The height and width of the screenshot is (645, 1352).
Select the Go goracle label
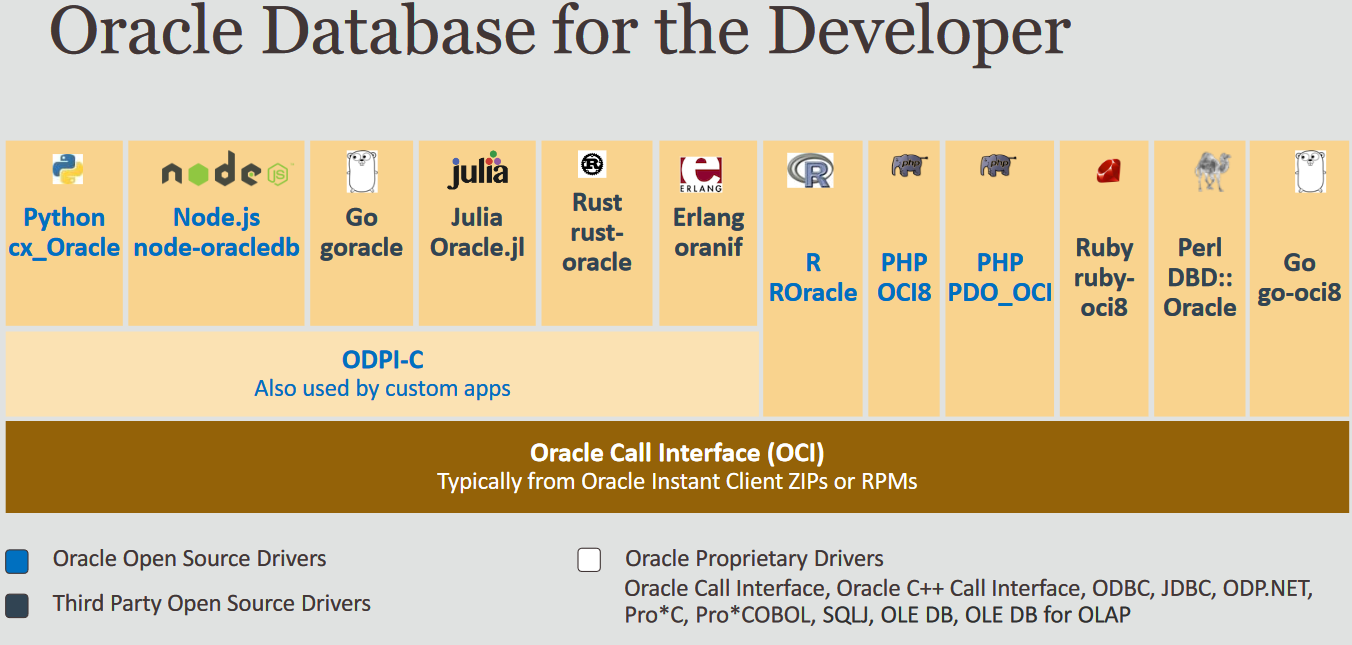click(x=361, y=232)
